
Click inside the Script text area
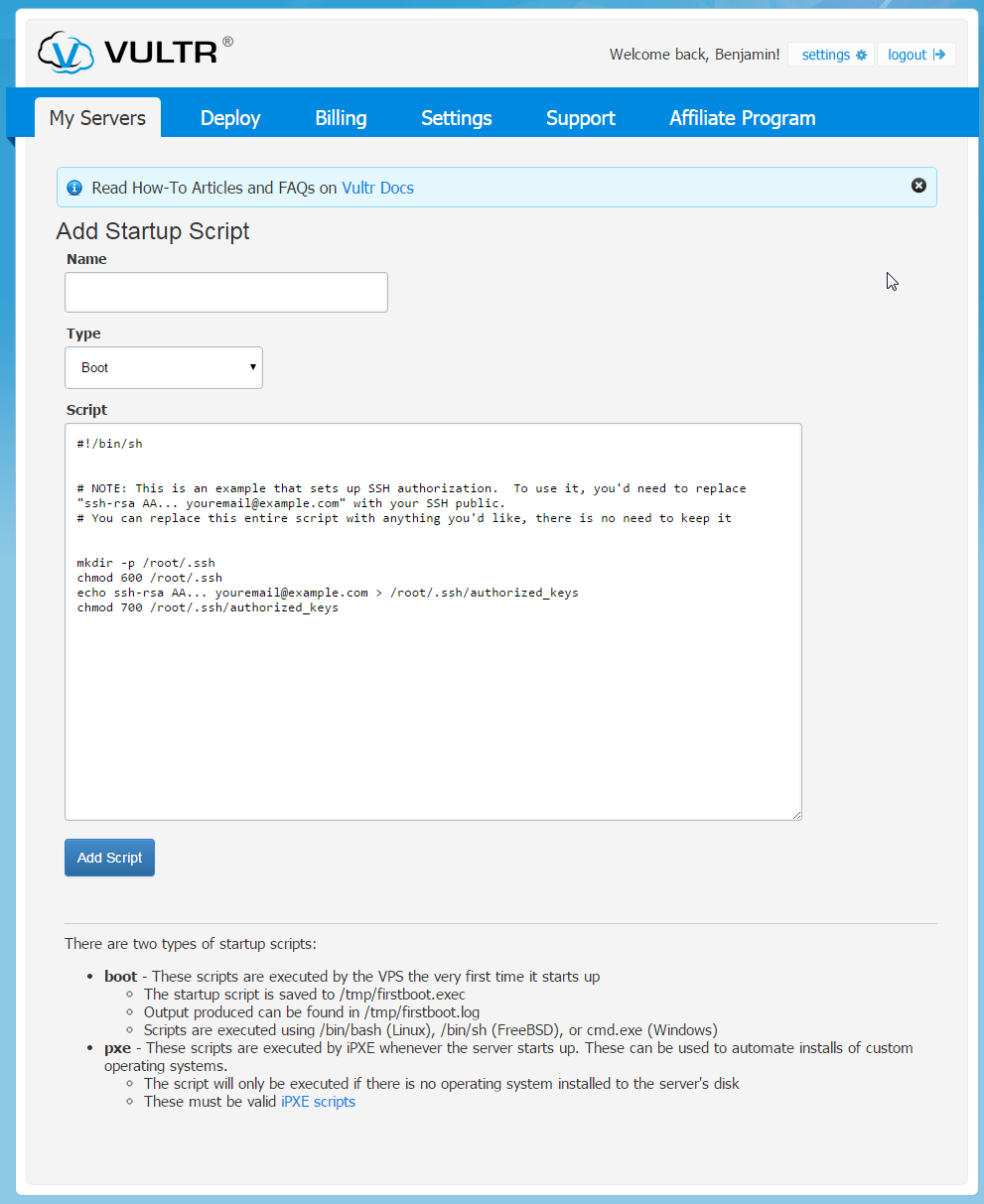point(433,620)
